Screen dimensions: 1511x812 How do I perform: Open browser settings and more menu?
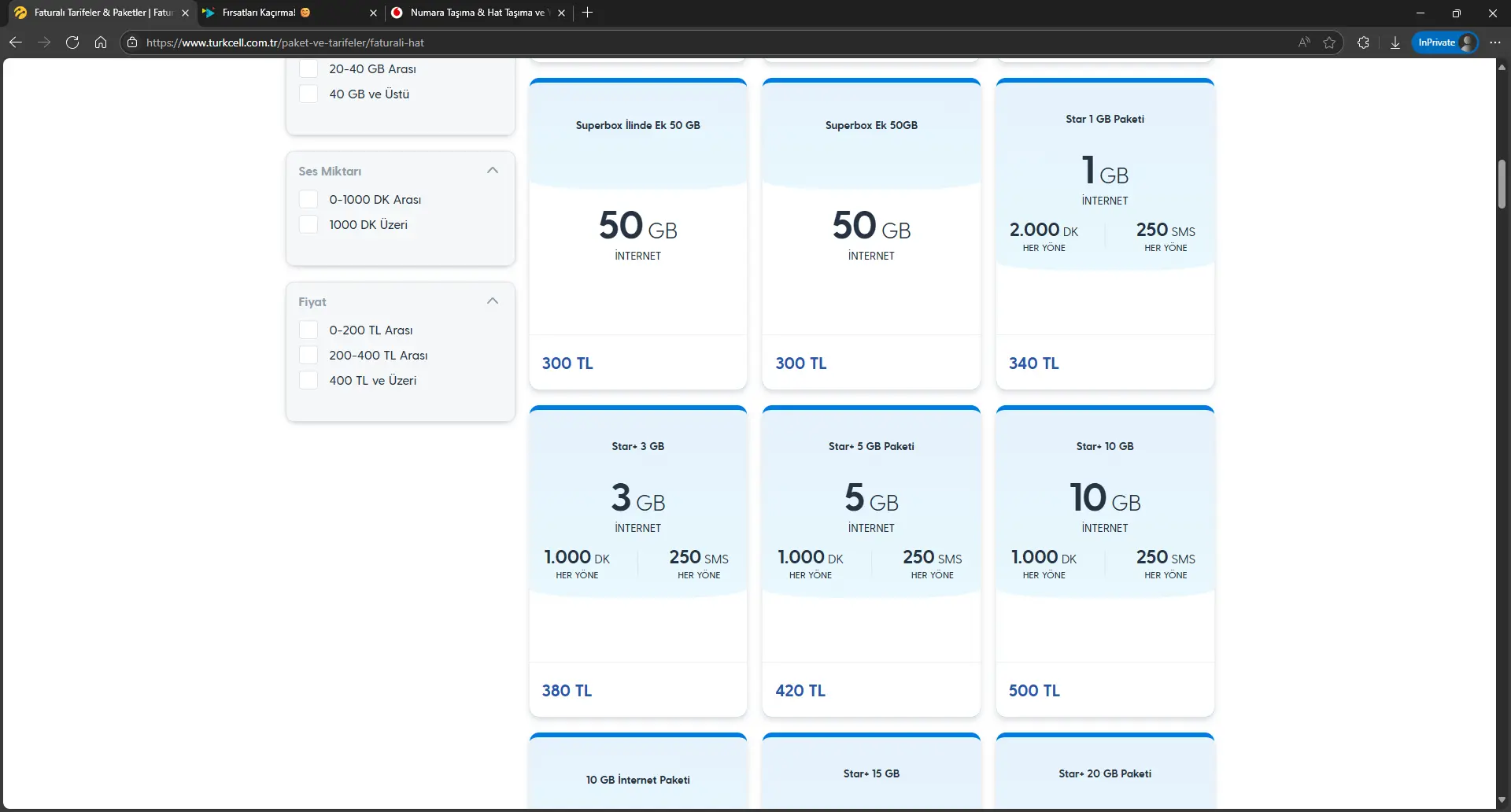[x=1495, y=42]
